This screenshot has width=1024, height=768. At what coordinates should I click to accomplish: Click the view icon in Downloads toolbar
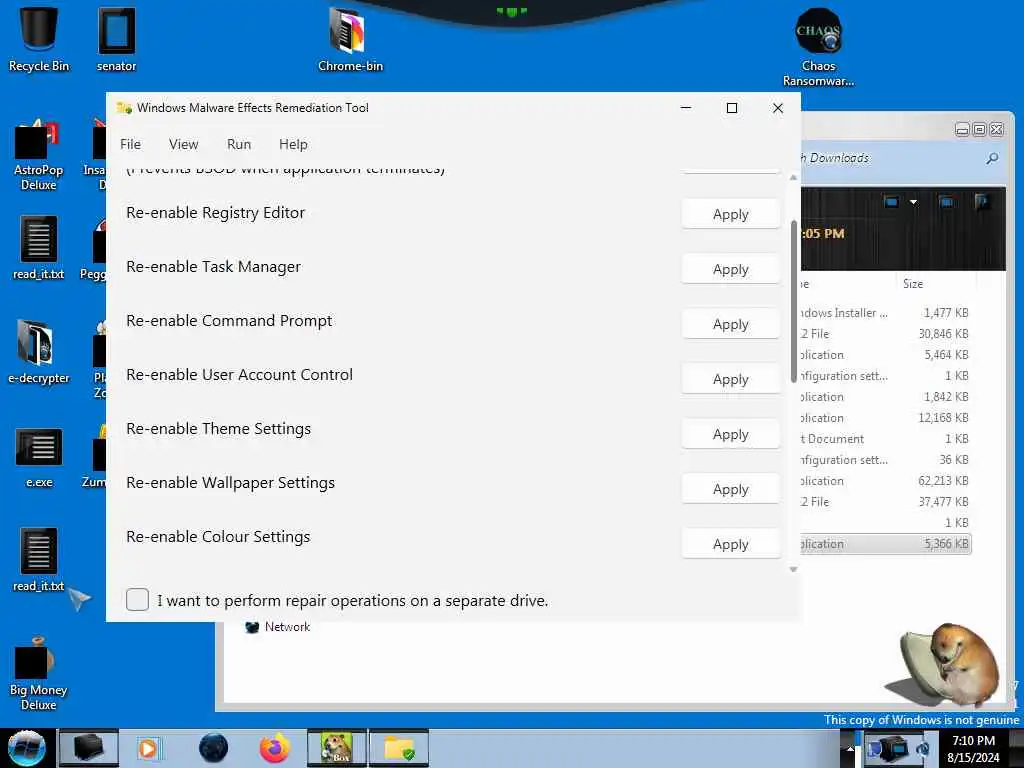coord(891,202)
